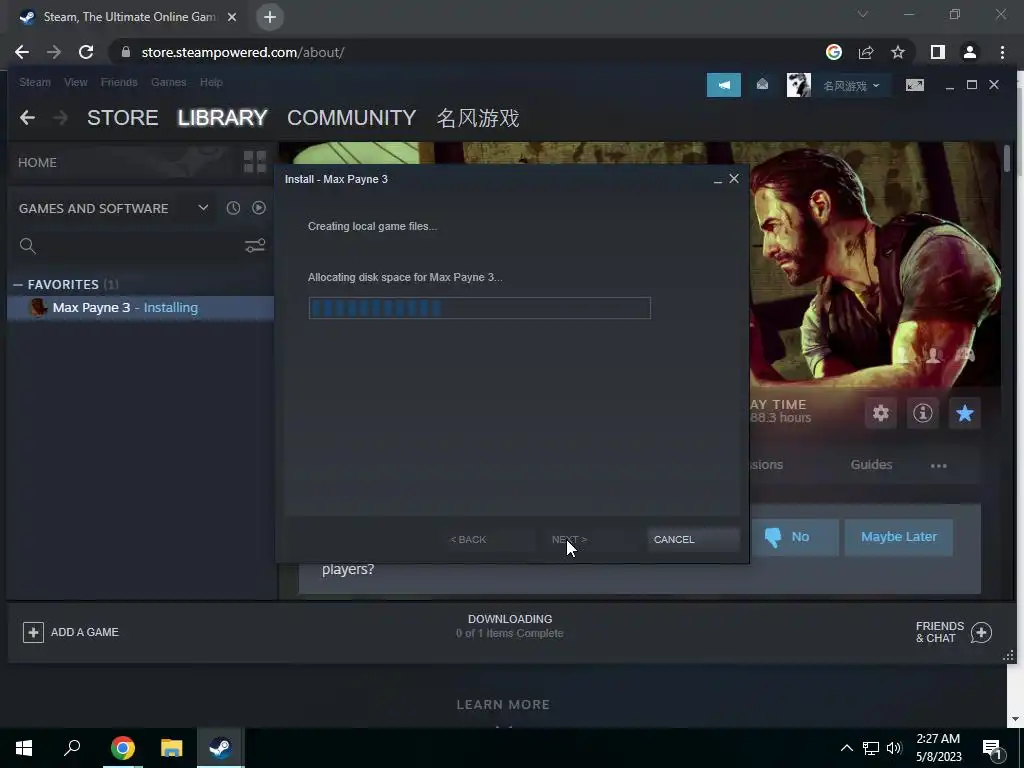This screenshot has height=768, width=1024.
Task: Click the LEARN MORE link
Action: coord(503,705)
